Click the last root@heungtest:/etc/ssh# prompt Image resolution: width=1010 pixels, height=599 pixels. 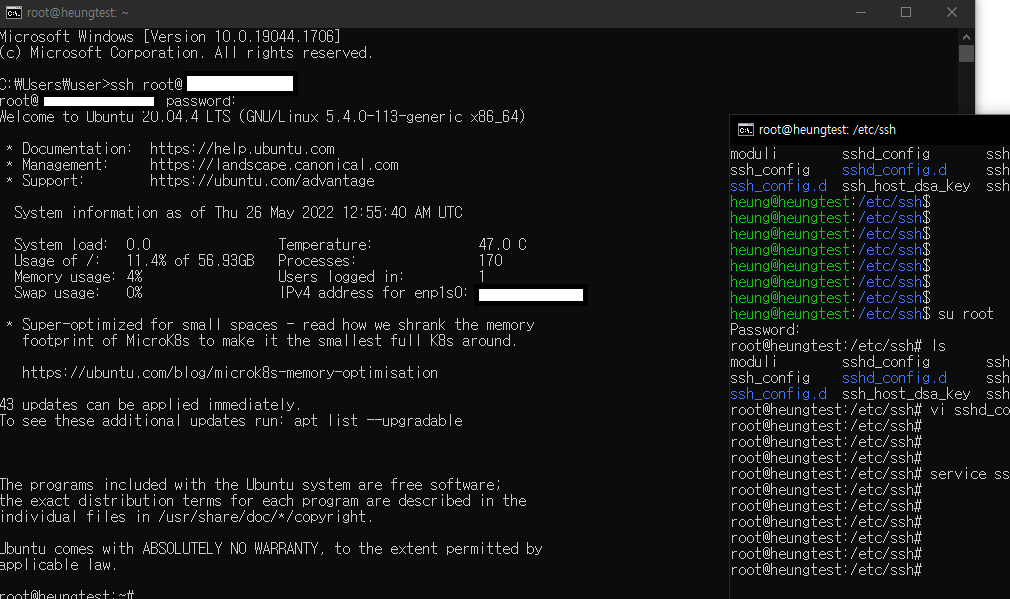tap(826, 570)
